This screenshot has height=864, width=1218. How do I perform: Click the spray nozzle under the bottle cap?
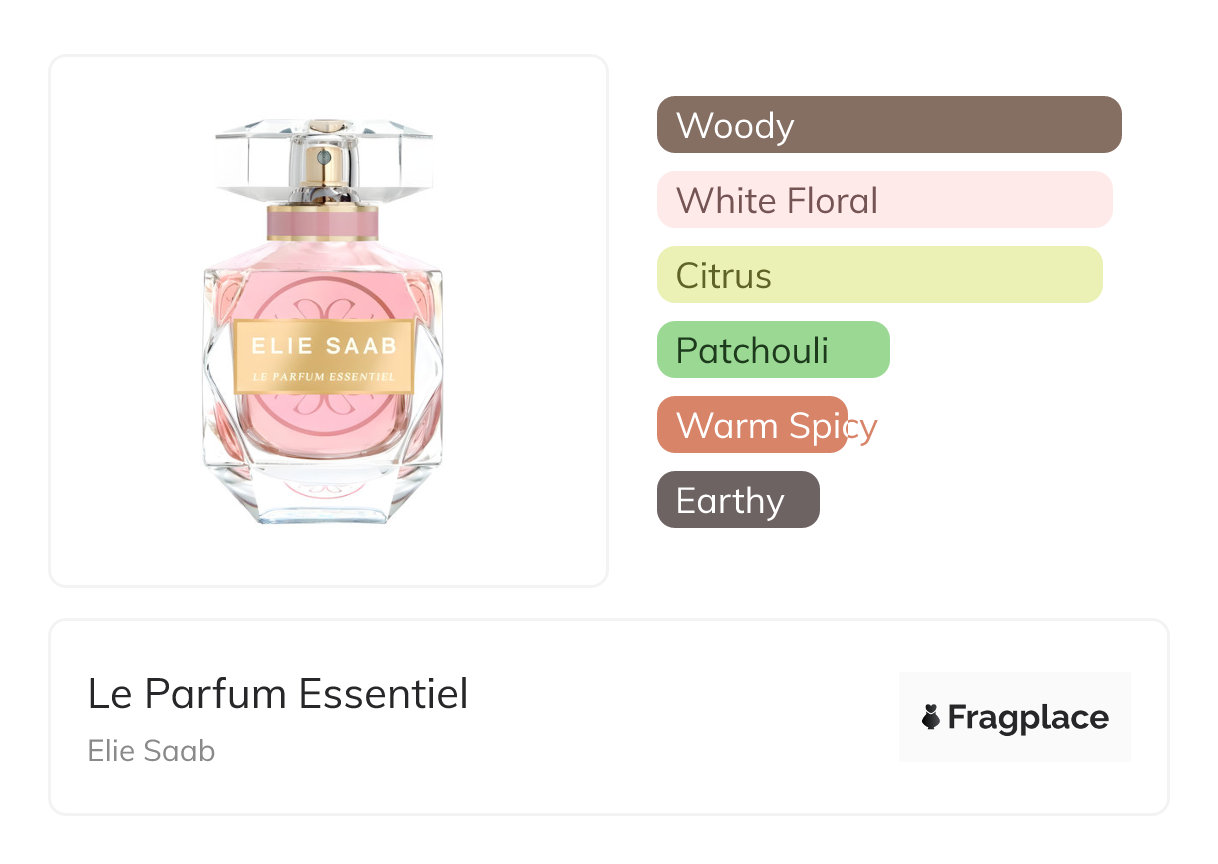(x=323, y=157)
